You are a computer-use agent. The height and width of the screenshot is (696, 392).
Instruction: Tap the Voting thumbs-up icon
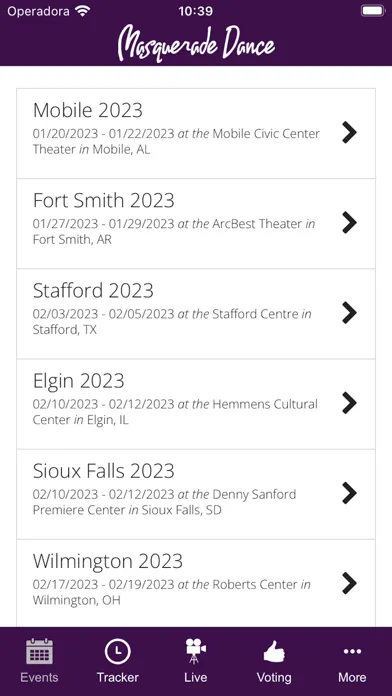click(x=274, y=651)
